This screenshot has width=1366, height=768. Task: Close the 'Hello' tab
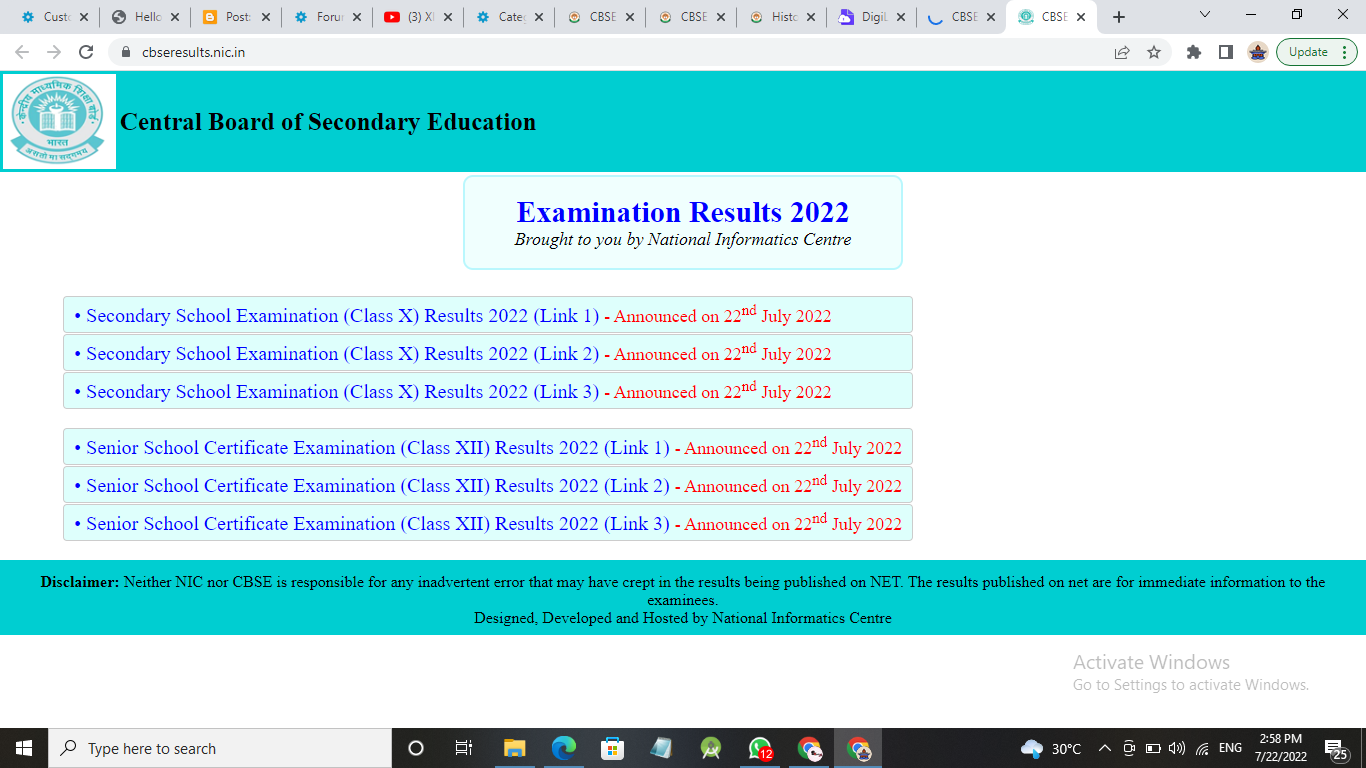pos(174,17)
